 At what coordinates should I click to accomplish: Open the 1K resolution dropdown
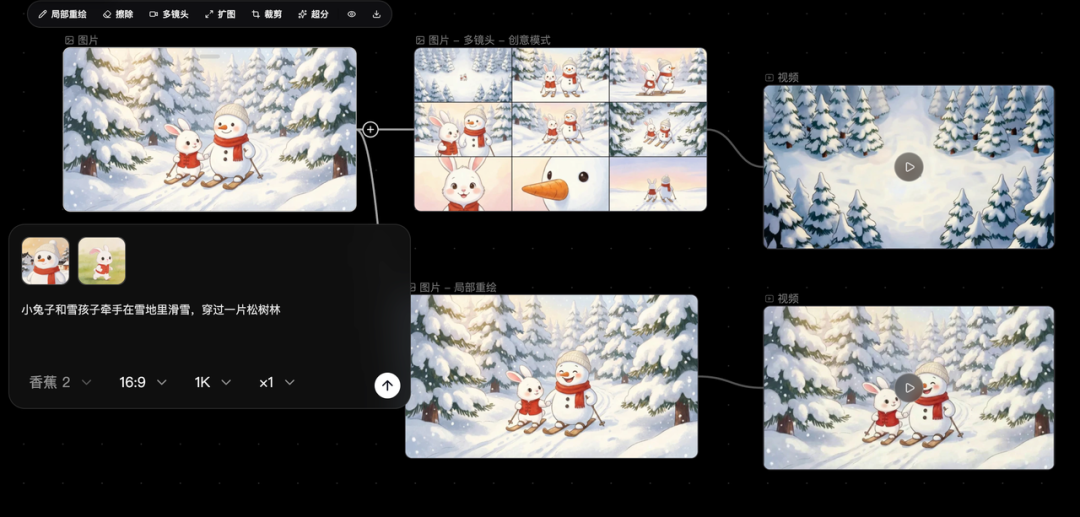click(x=213, y=382)
